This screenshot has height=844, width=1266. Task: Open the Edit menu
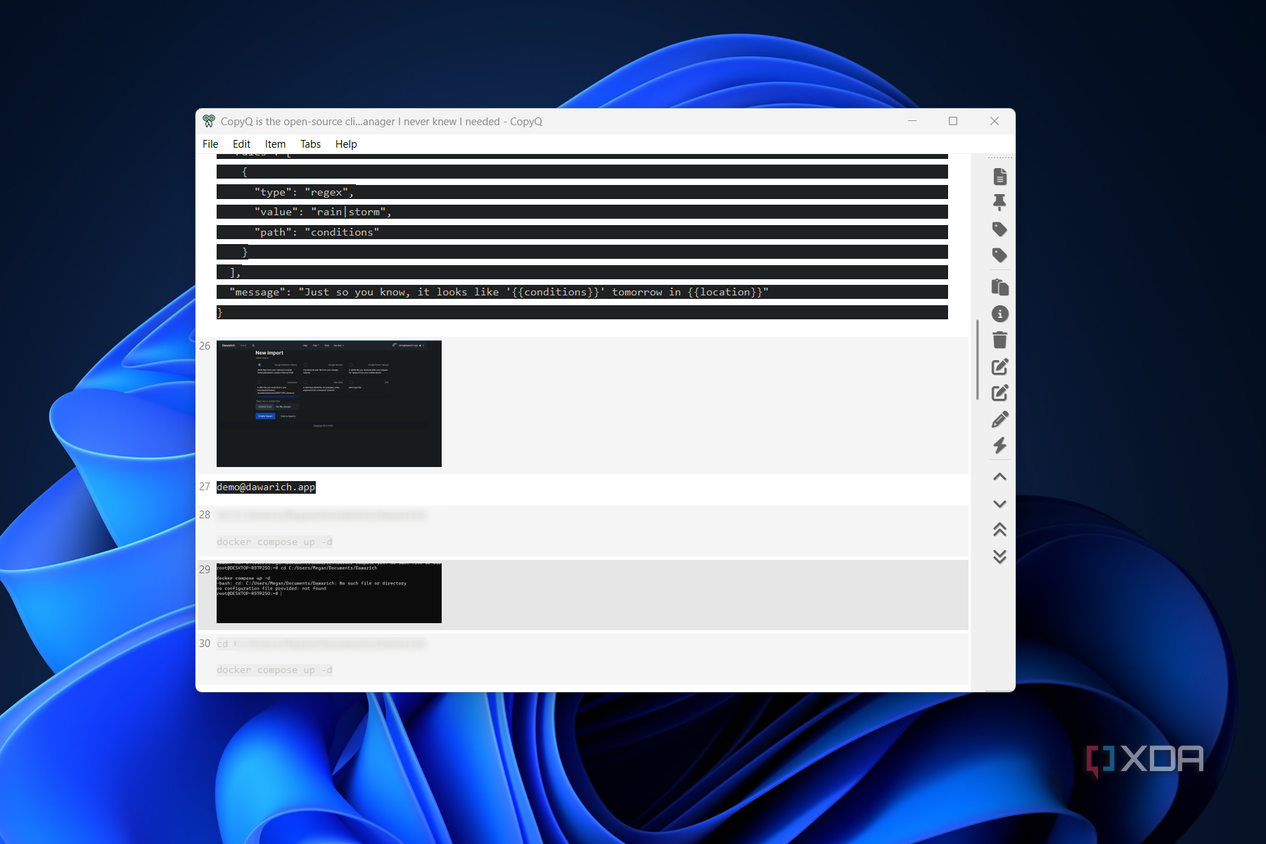coord(241,144)
